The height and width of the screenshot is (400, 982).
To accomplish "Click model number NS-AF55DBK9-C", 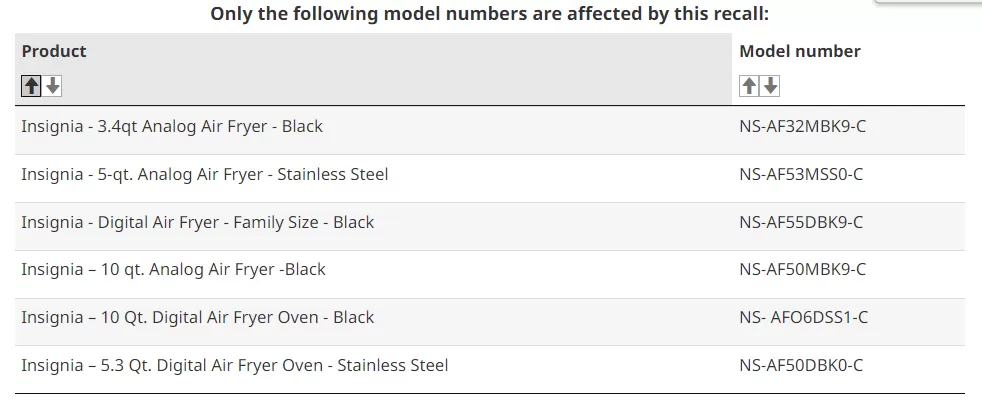I will pyautogui.click(x=801, y=222).
